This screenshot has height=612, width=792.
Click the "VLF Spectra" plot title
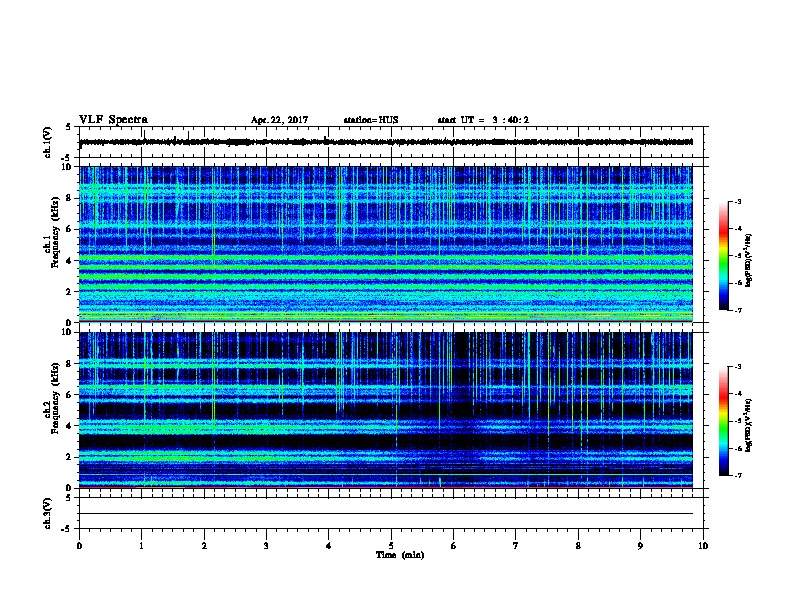click(113, 120)
